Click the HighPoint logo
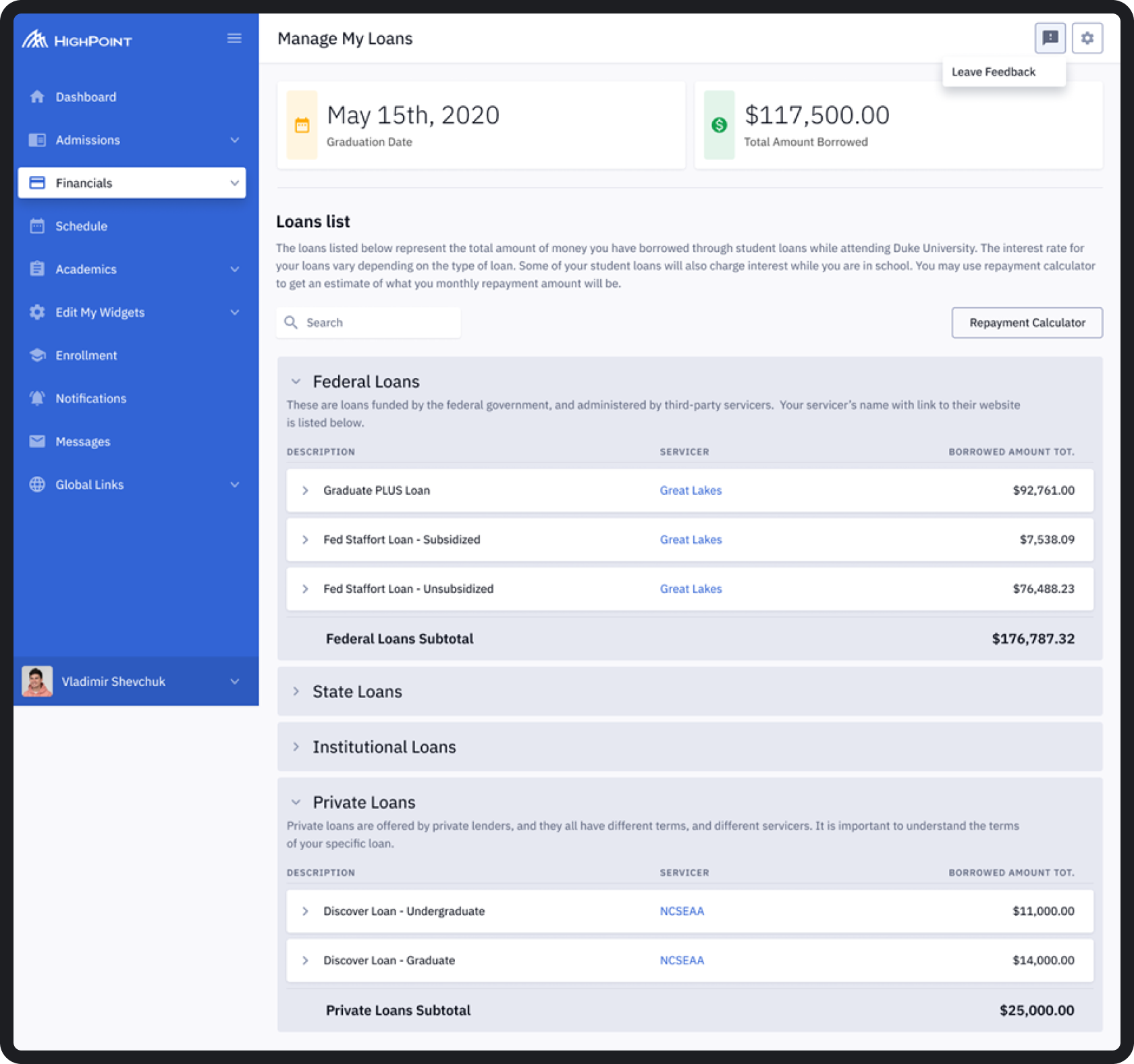Image resolution: width=1134 pixels, height=1064 pixels. [77, 40]
